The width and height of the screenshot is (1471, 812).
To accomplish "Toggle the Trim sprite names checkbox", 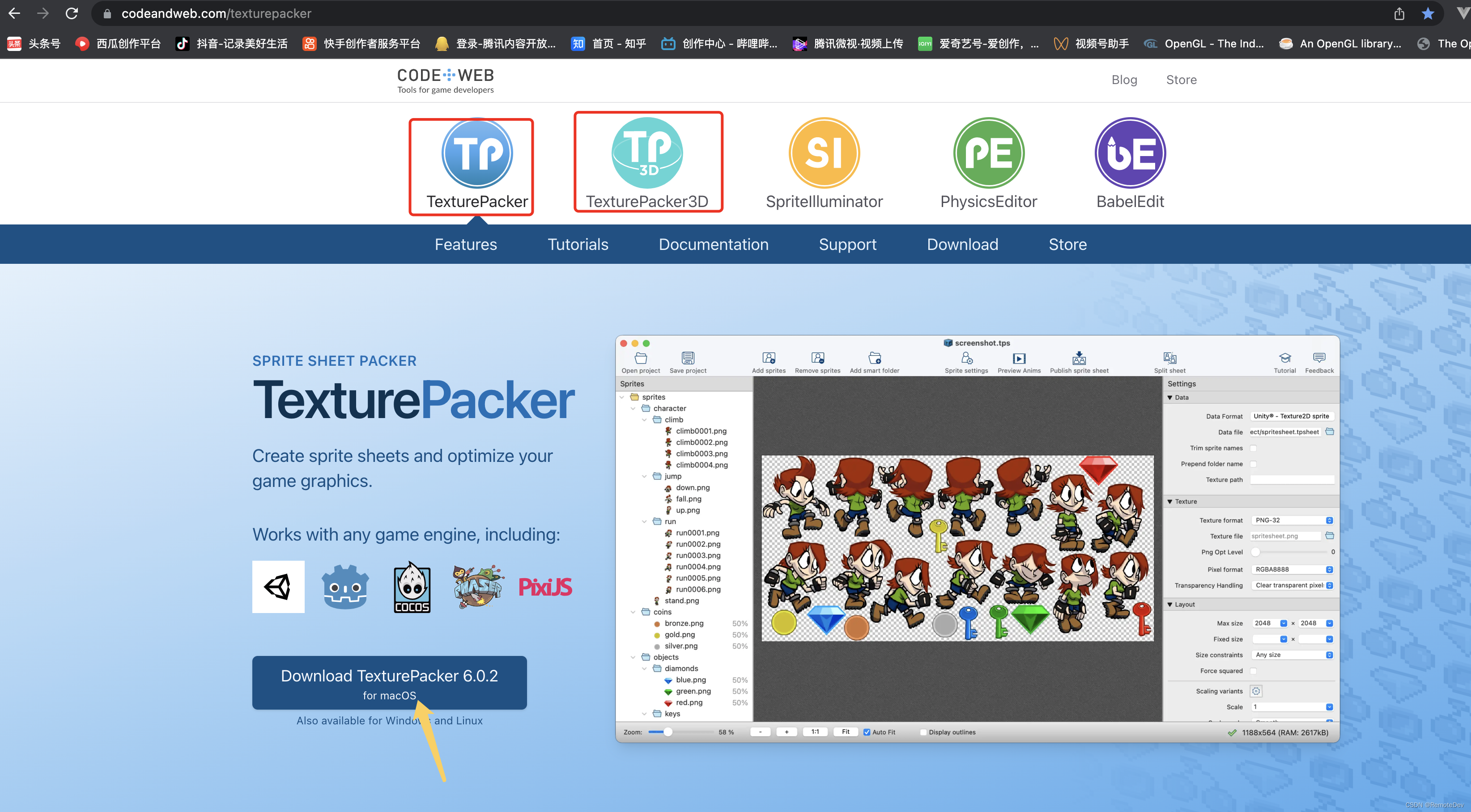I will (x=1254, y=448).
